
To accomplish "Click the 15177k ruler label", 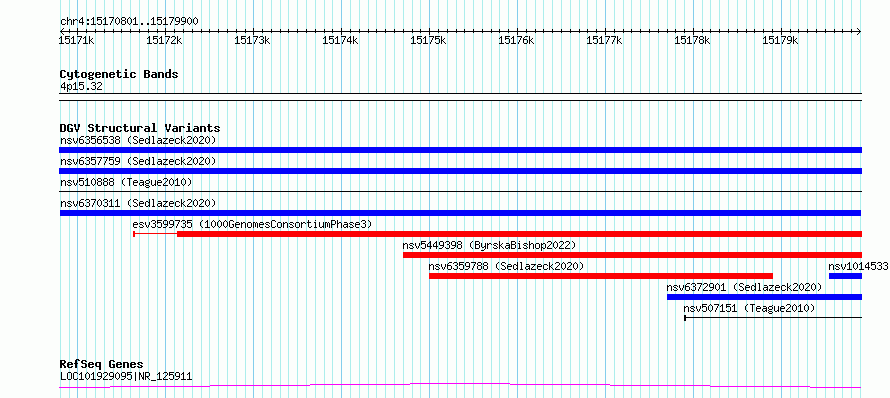I will (x=604, y=40).
